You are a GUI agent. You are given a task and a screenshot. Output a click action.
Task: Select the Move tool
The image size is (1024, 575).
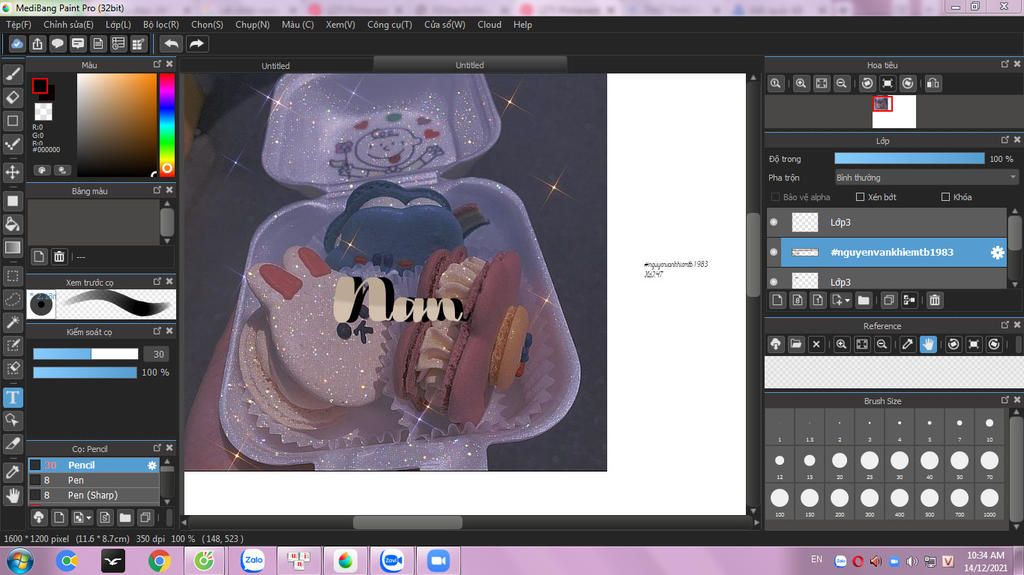tap(12, 172)
